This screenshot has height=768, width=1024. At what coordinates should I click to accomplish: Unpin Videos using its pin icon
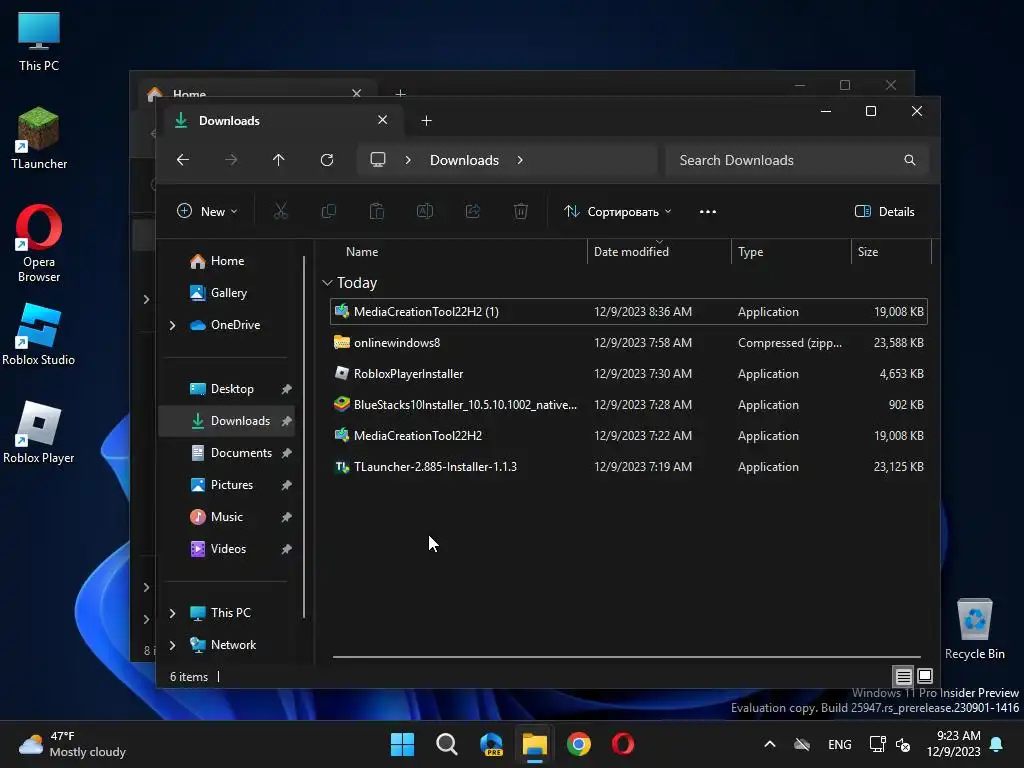click(286, 549)
